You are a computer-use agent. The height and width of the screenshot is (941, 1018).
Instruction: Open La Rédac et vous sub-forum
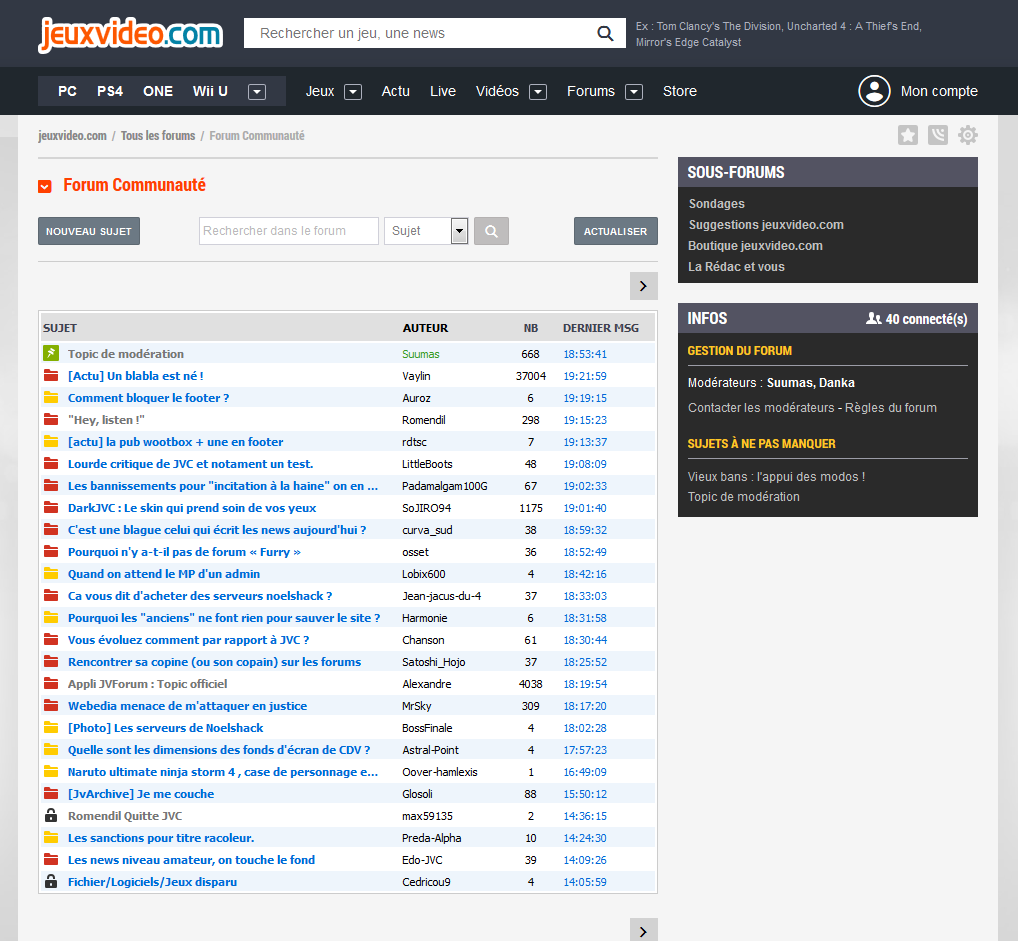point(736,266)
